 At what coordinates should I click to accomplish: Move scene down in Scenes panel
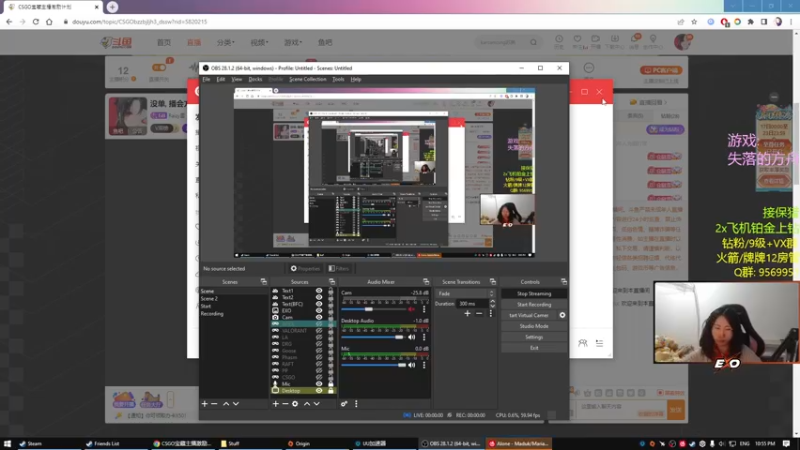[x=236, y=404]
